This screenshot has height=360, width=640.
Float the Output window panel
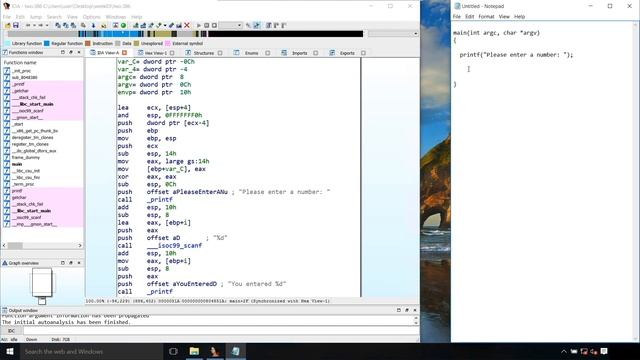pyautogui.click(x=407, y=310)
